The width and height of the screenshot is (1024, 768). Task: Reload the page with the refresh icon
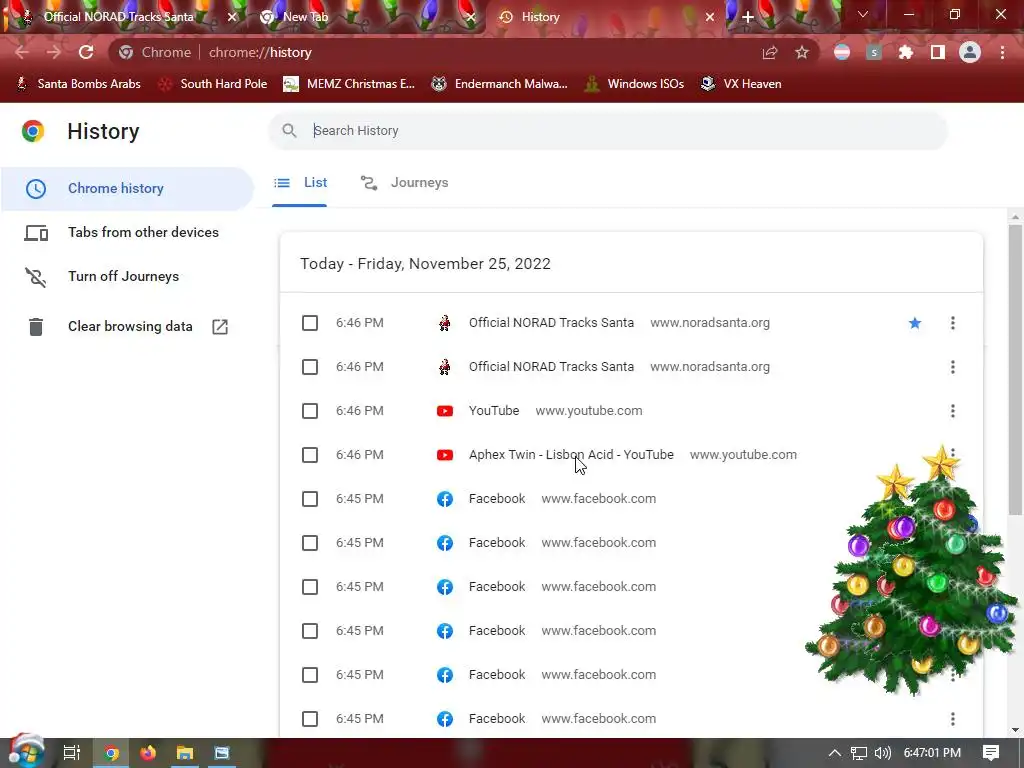[x=86, y=52]
